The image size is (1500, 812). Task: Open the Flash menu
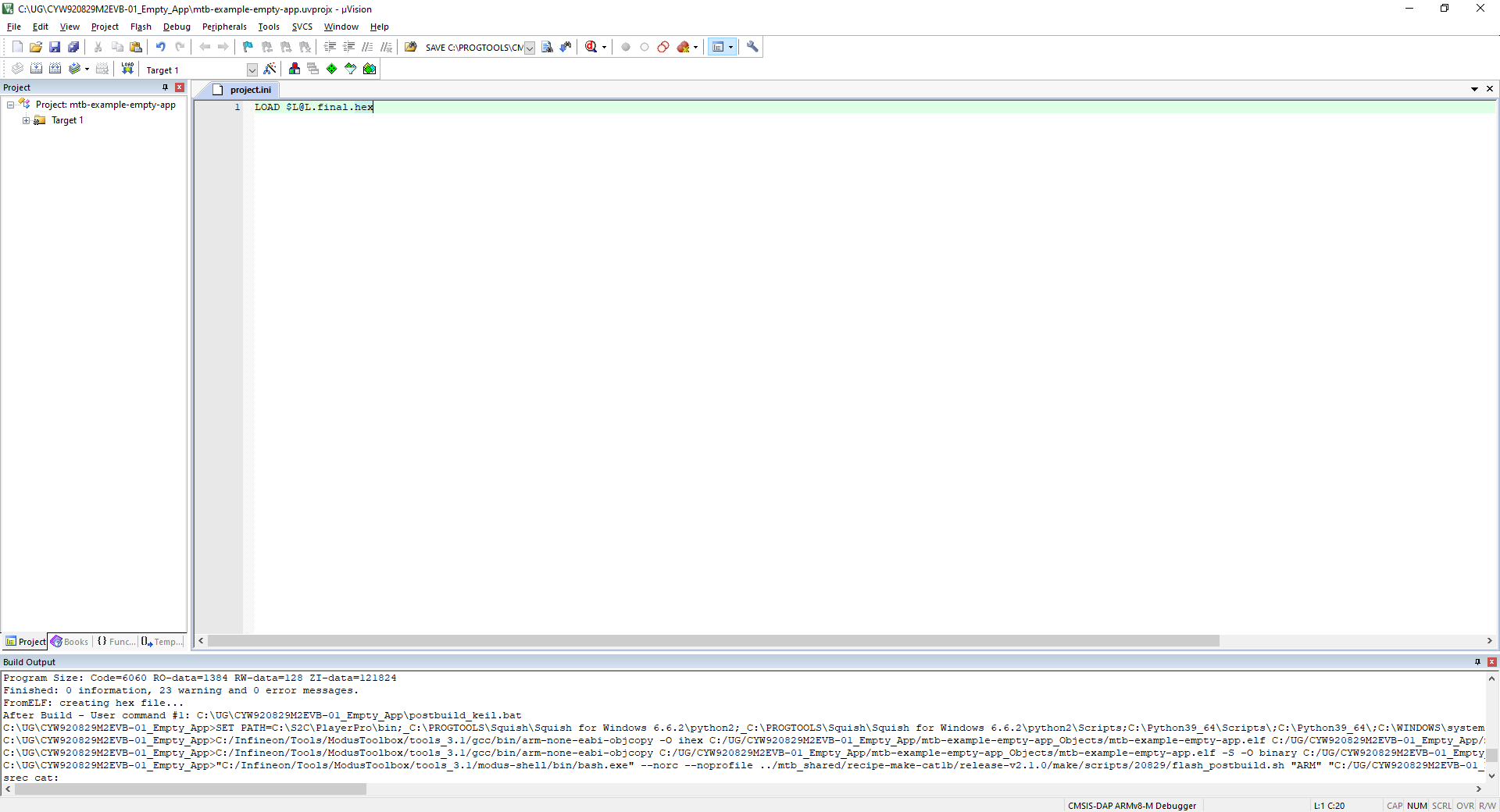click(141, 27)
